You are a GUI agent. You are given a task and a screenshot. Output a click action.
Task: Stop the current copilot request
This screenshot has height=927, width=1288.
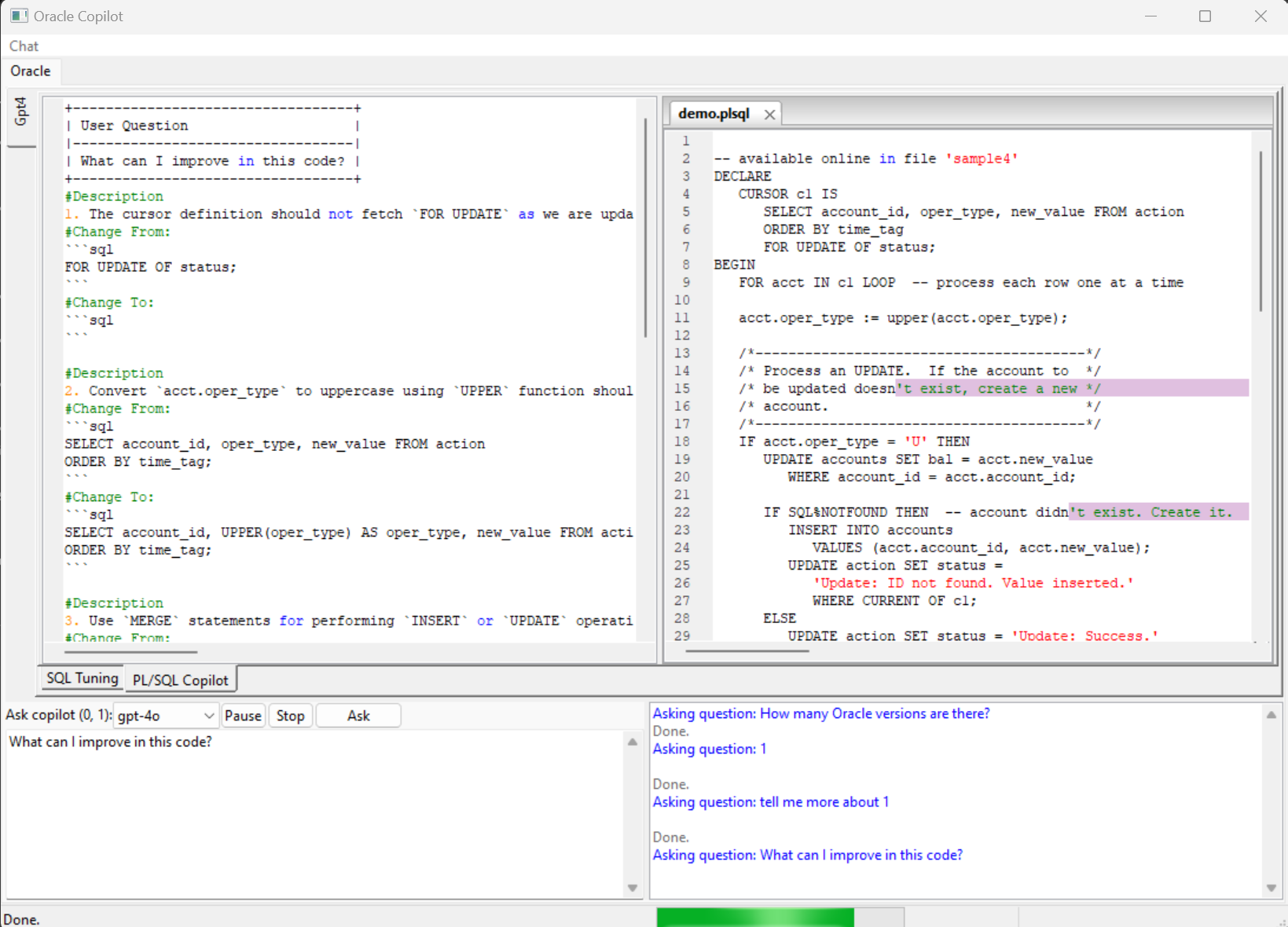click(290, 716)
